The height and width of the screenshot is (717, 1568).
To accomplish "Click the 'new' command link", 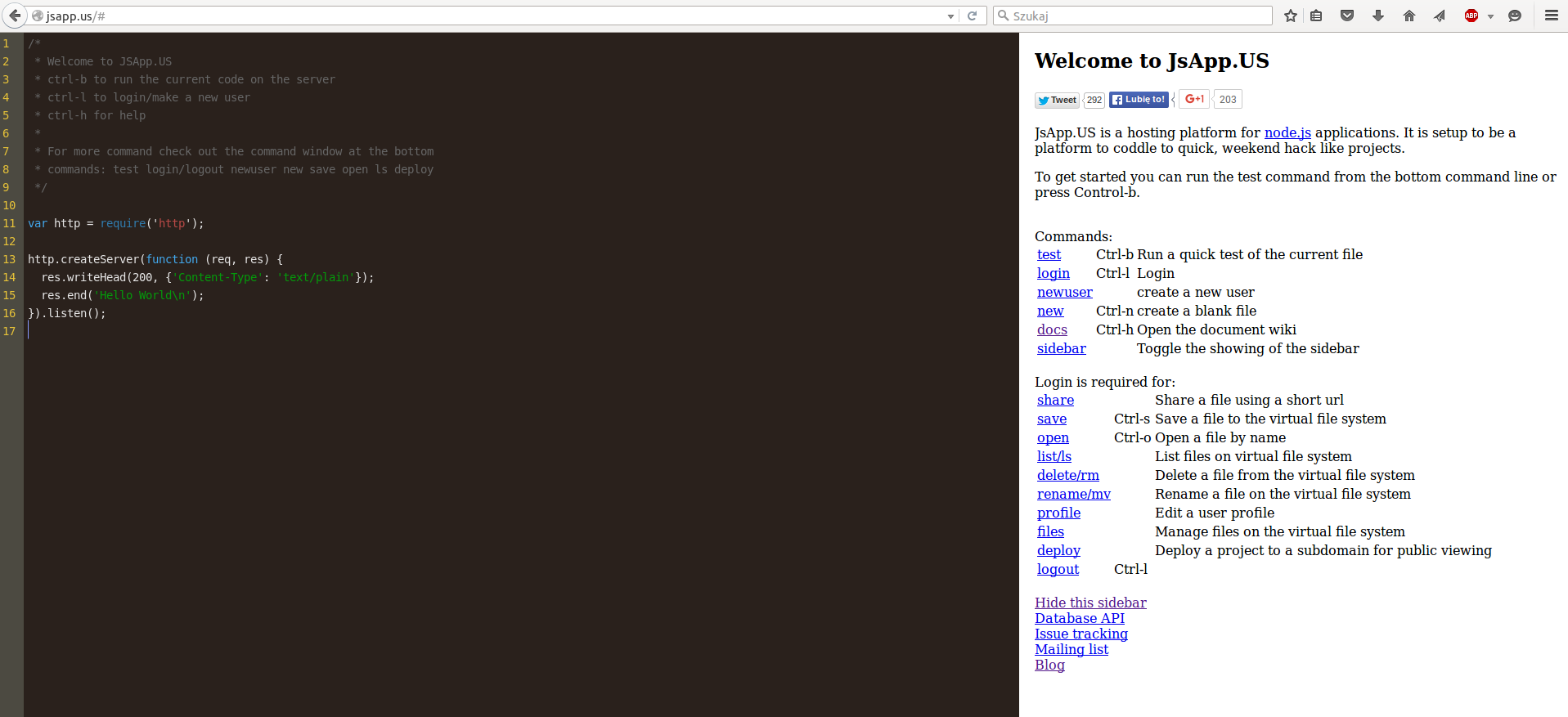I will pyautogui.click(x=1050, y=311).
